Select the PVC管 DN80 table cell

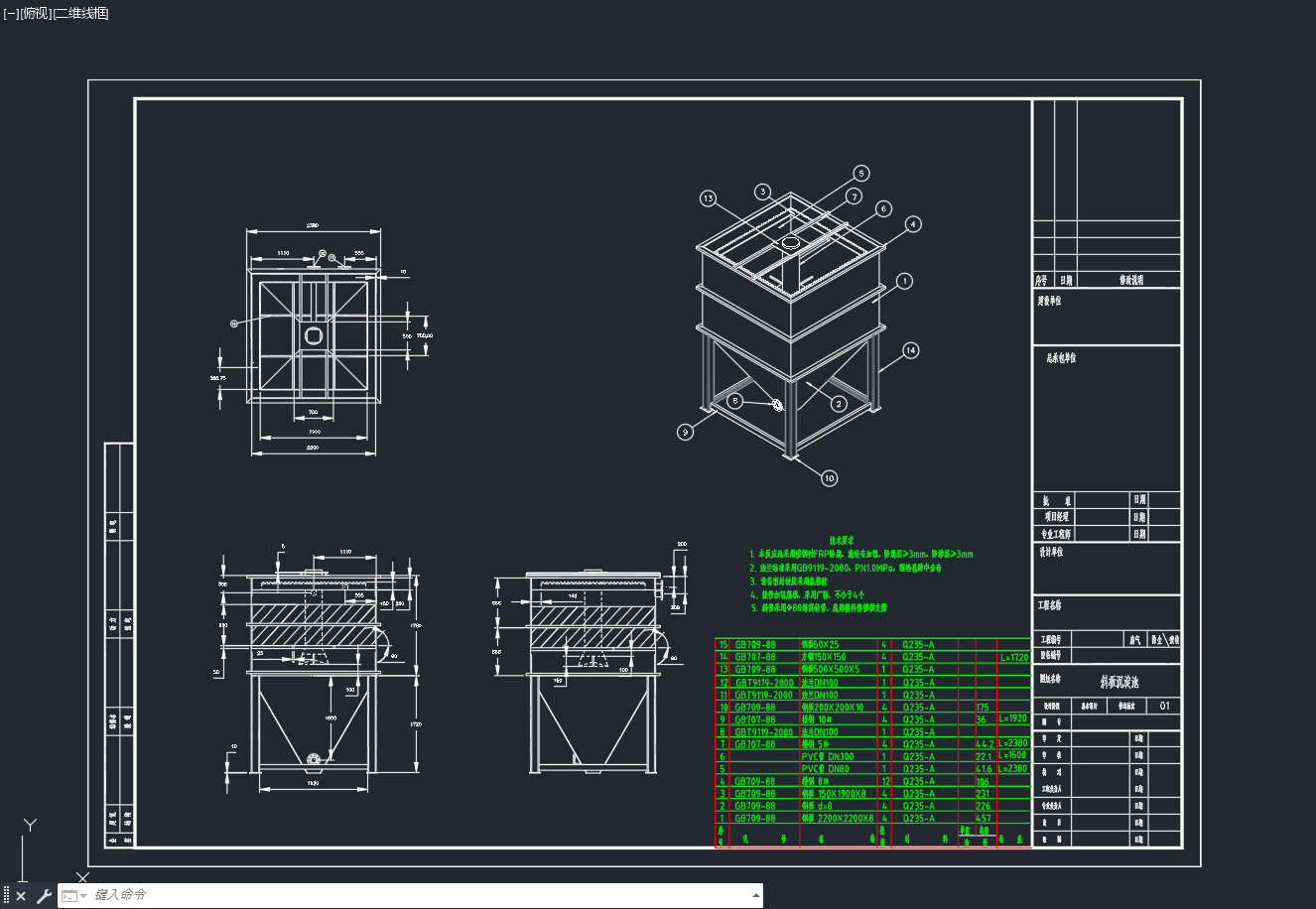tap(839, 769)
